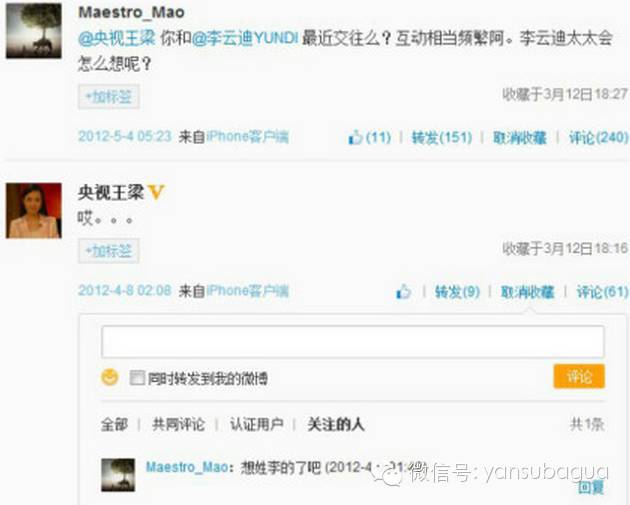Screen dimensions: 630x505
Task: Click thumbs-up icon on 央视王梁 post
Action: coord(403,291)
